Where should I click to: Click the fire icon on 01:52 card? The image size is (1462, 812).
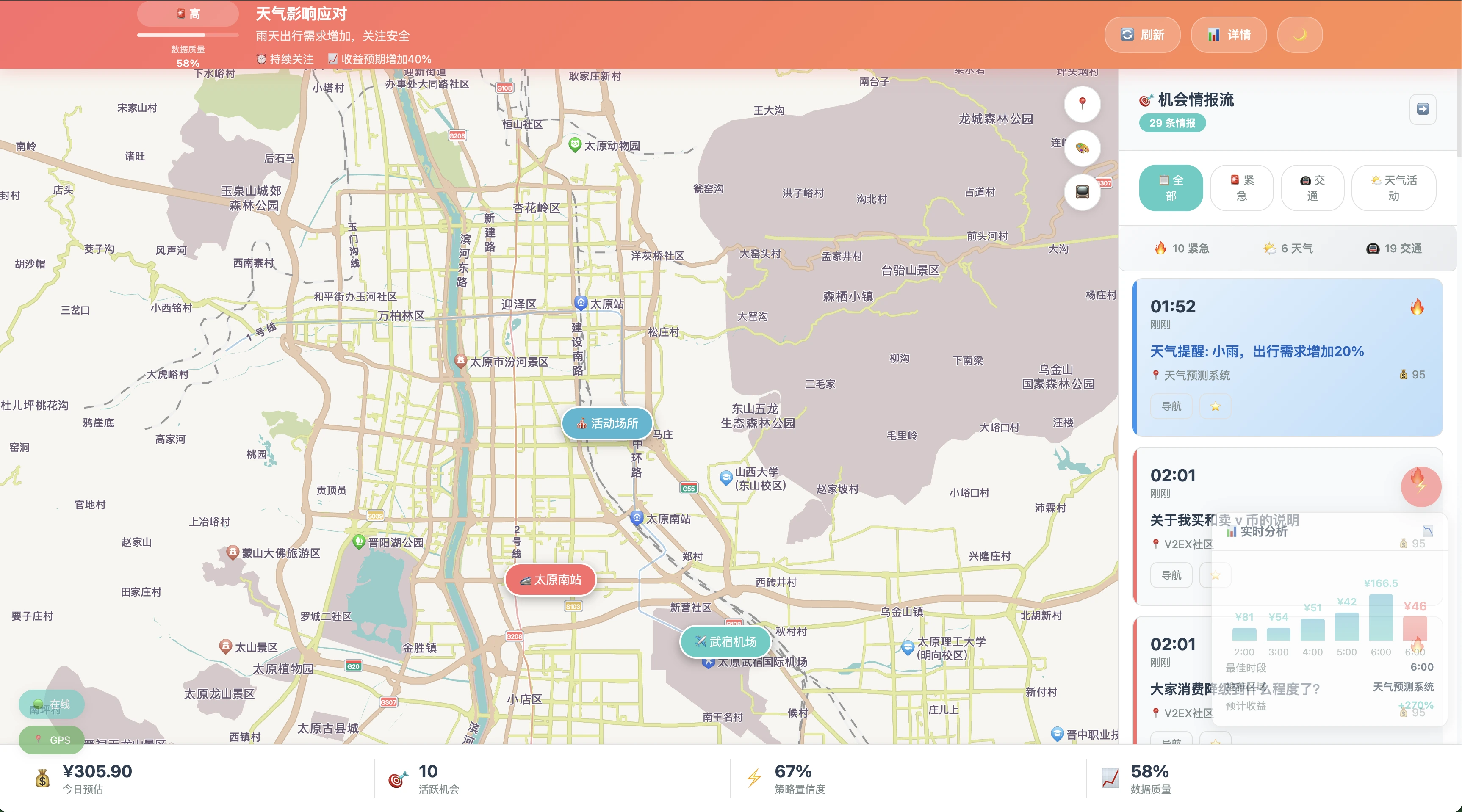coord(1417,307)
